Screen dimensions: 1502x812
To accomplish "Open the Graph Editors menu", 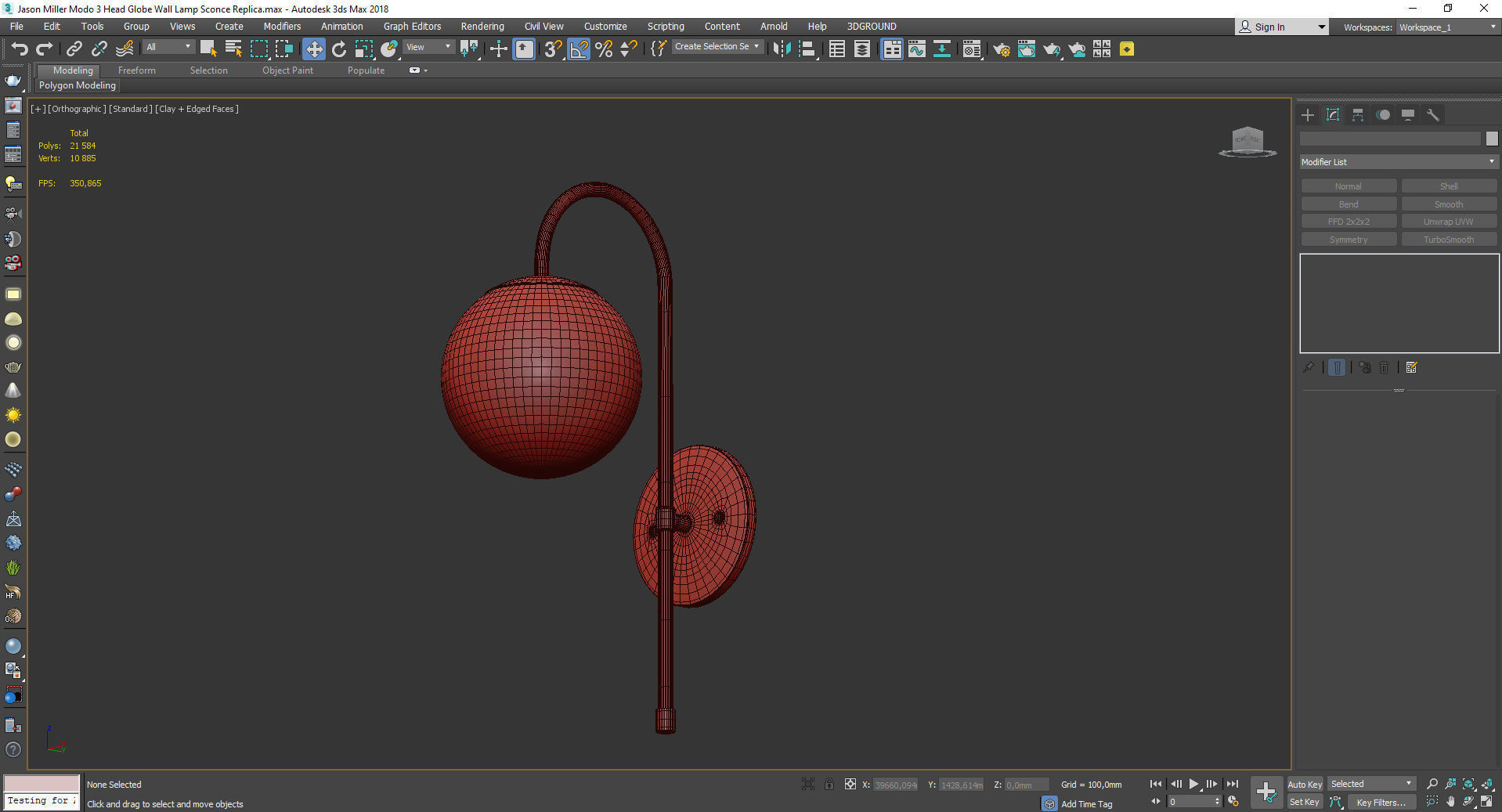I will pos(412,27).
